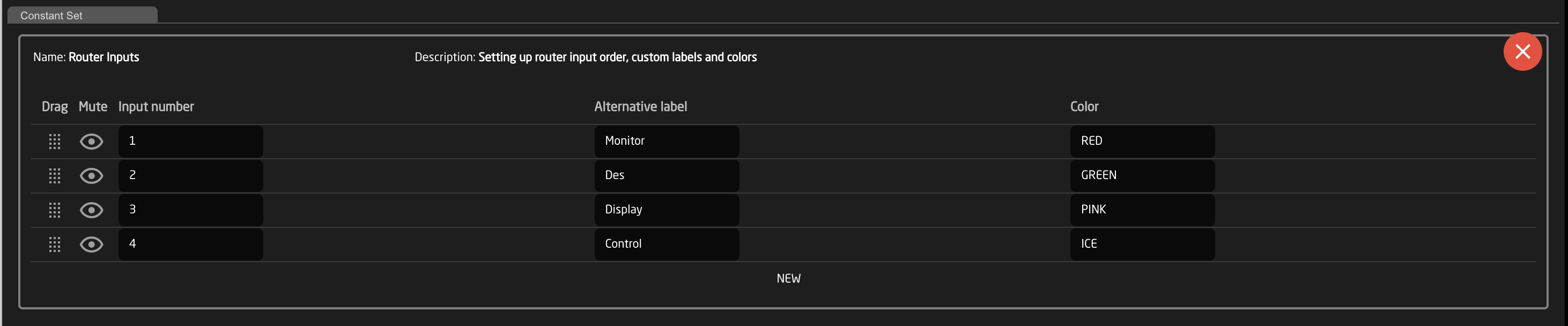Click the description text about router input order

coord(617,57)
